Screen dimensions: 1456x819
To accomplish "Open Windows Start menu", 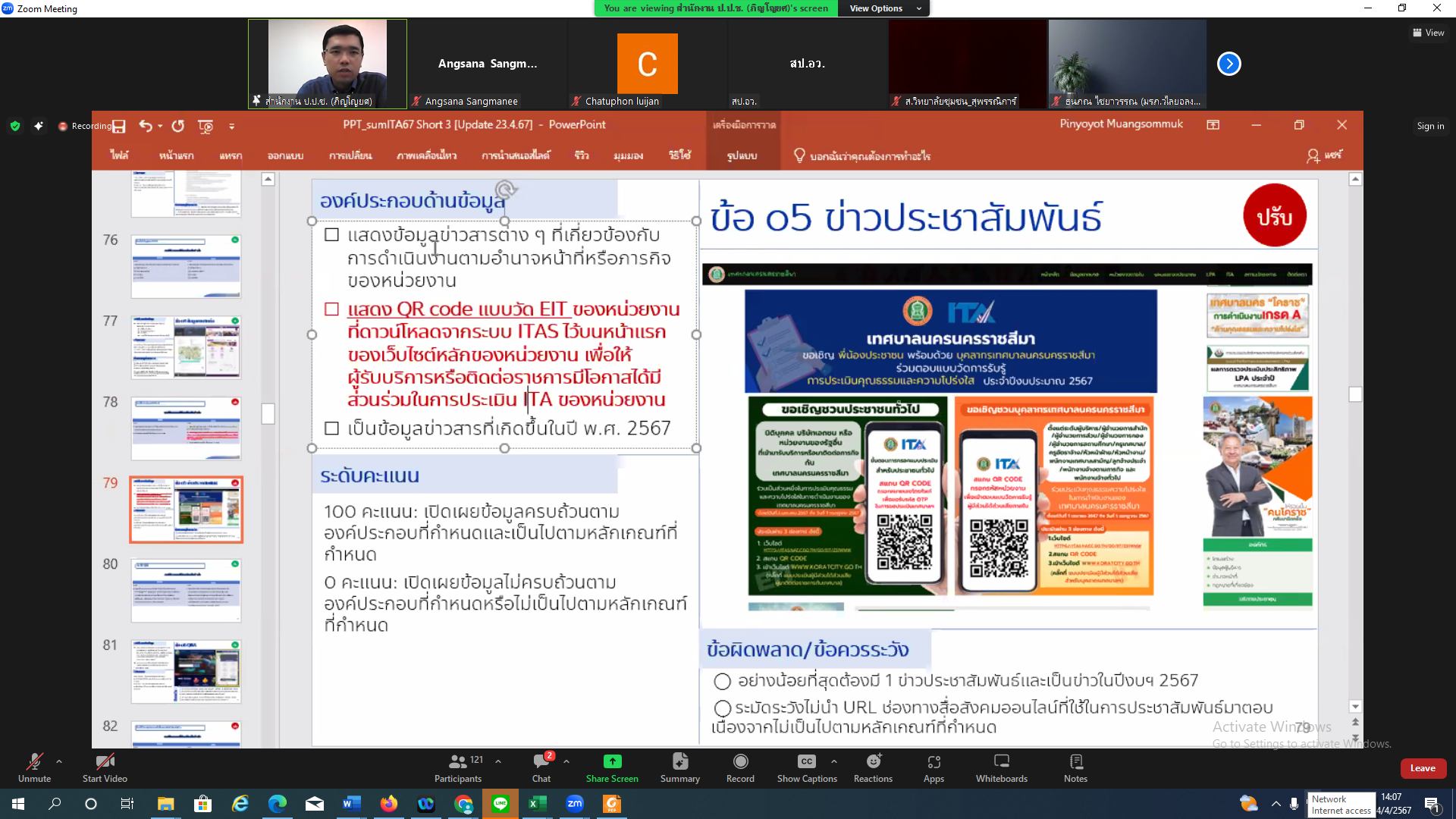I will [18, 804].
